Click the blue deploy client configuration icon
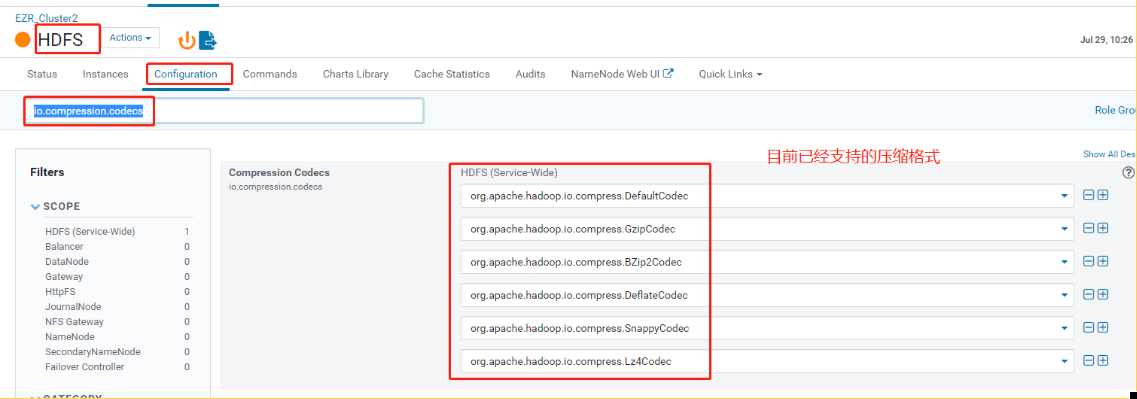Image resolution: width=1137 pixels, height=399 pixels. coord(208,40)
